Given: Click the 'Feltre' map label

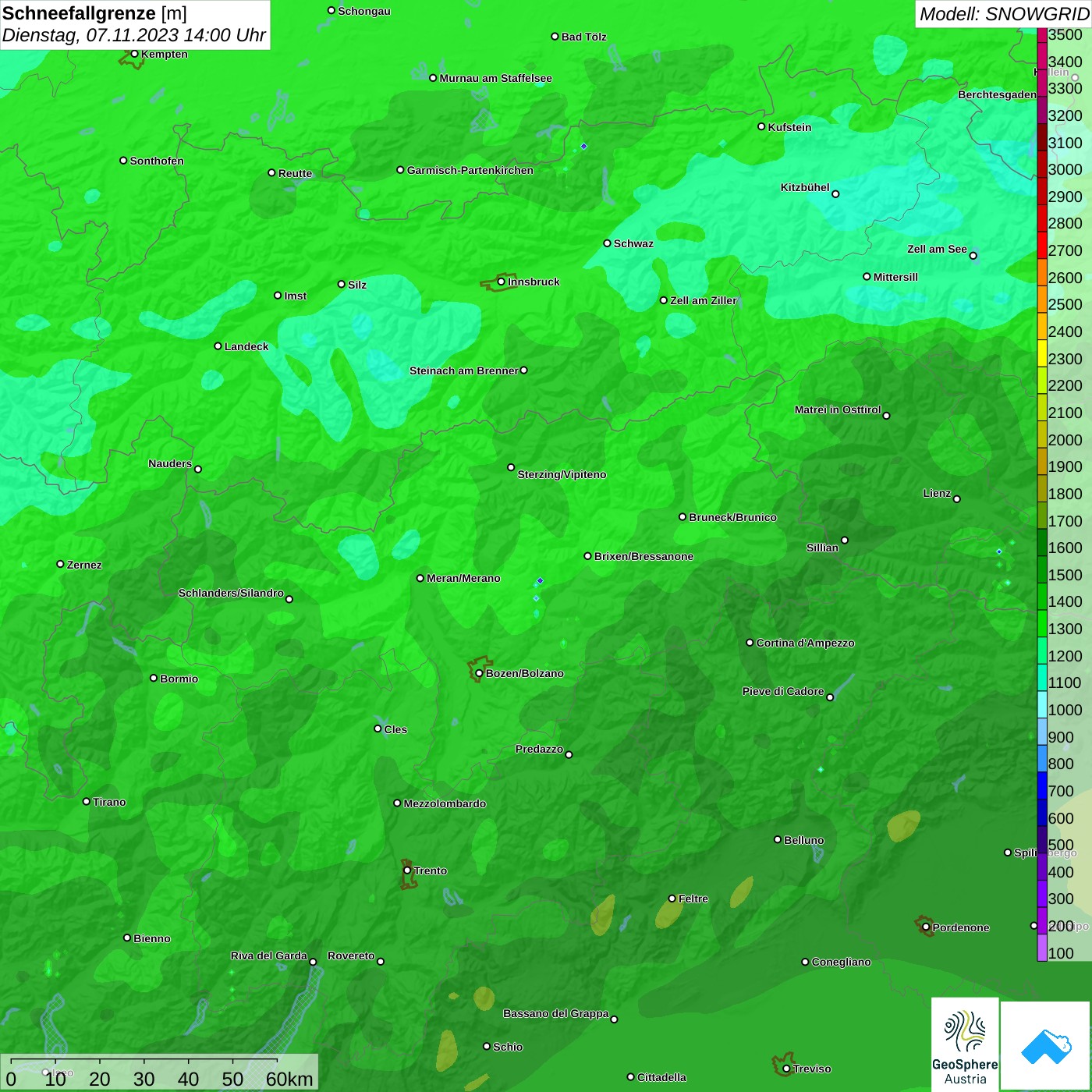Looking at the screenshot, I should [x=693, y=899].
